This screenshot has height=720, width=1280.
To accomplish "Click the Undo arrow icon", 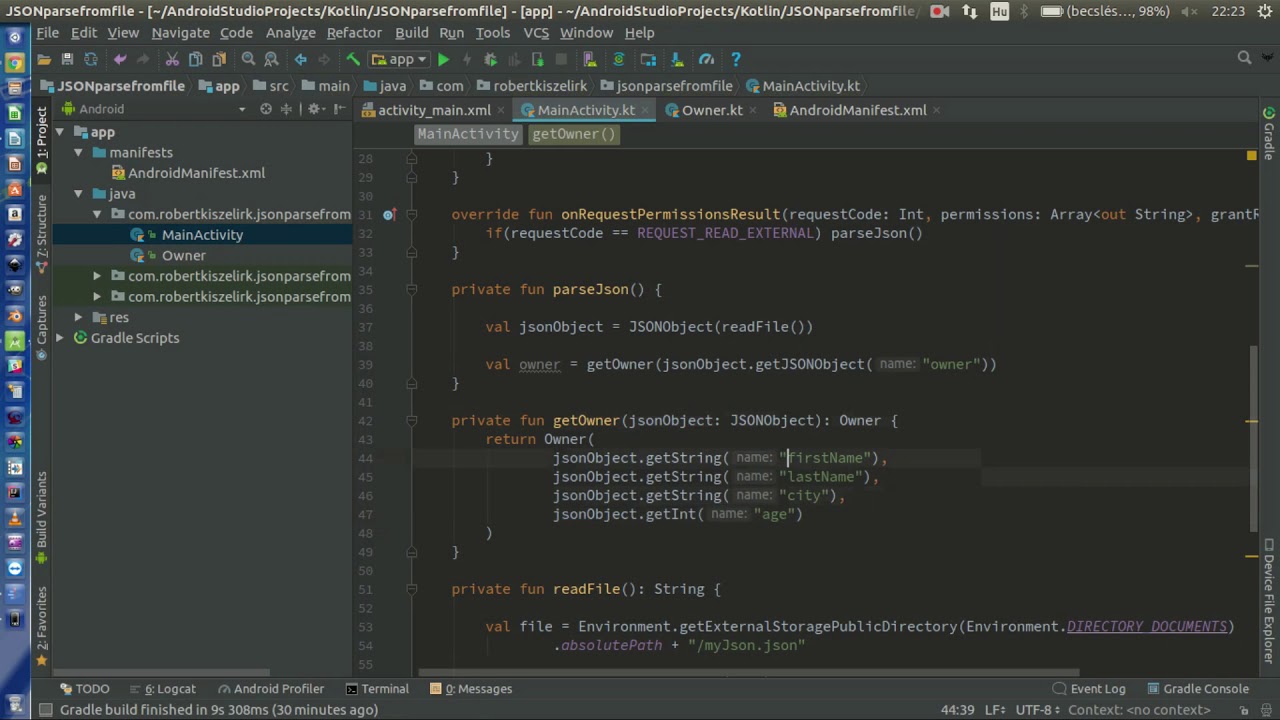I will pyautogui.click(x=120, y=59).
